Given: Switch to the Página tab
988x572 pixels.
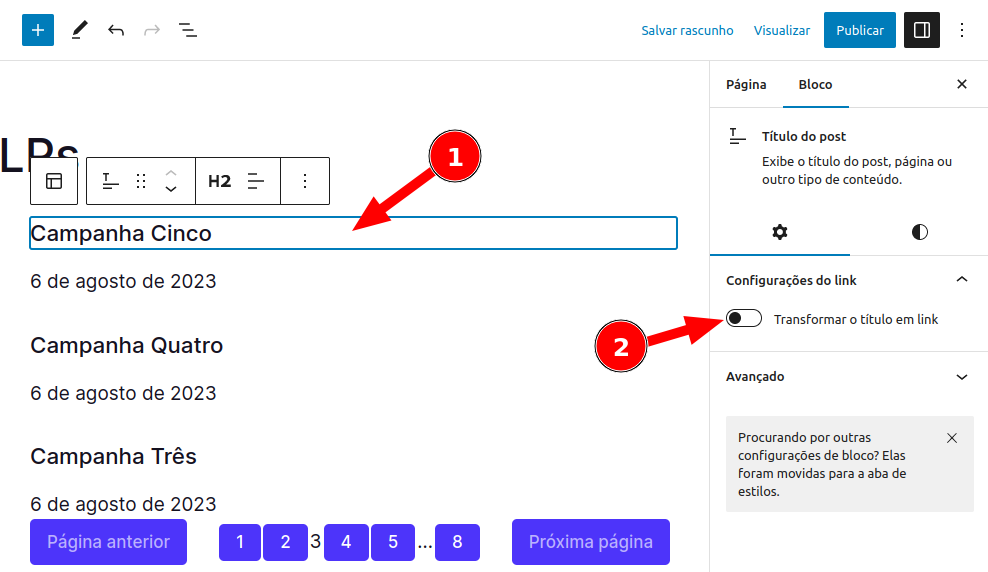Looking at the screenshot, I should [x=746, y=84].
